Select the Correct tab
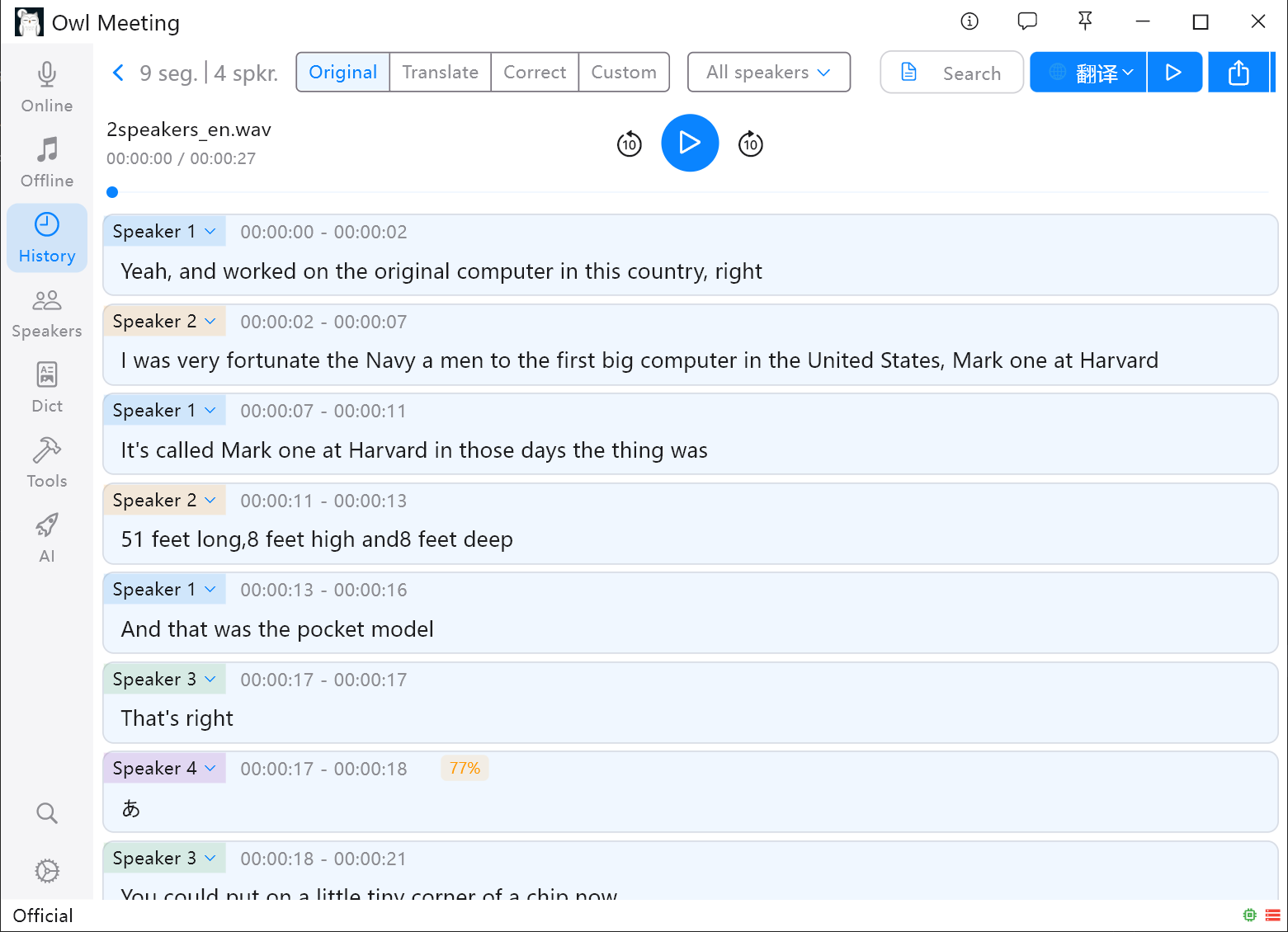Screen dimensions: 1288x932 [534, 72]
